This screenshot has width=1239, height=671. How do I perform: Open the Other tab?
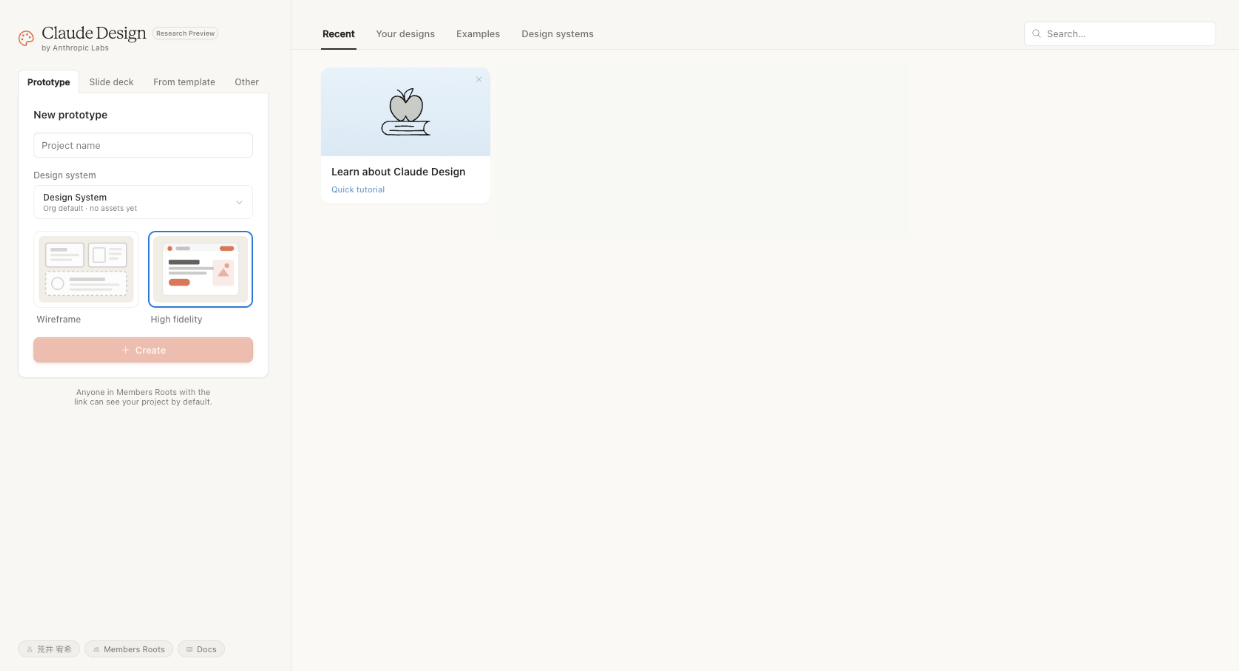(247, 82)
